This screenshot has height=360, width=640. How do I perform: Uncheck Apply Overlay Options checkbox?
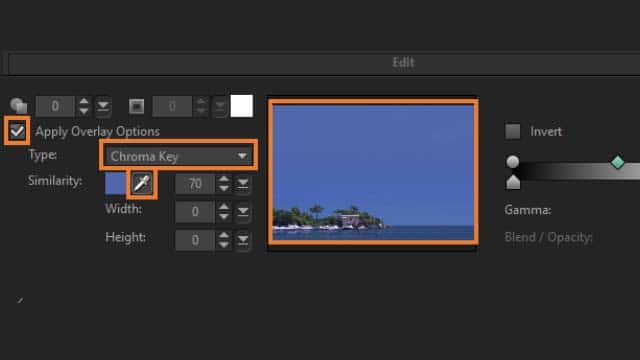[17, 131]
